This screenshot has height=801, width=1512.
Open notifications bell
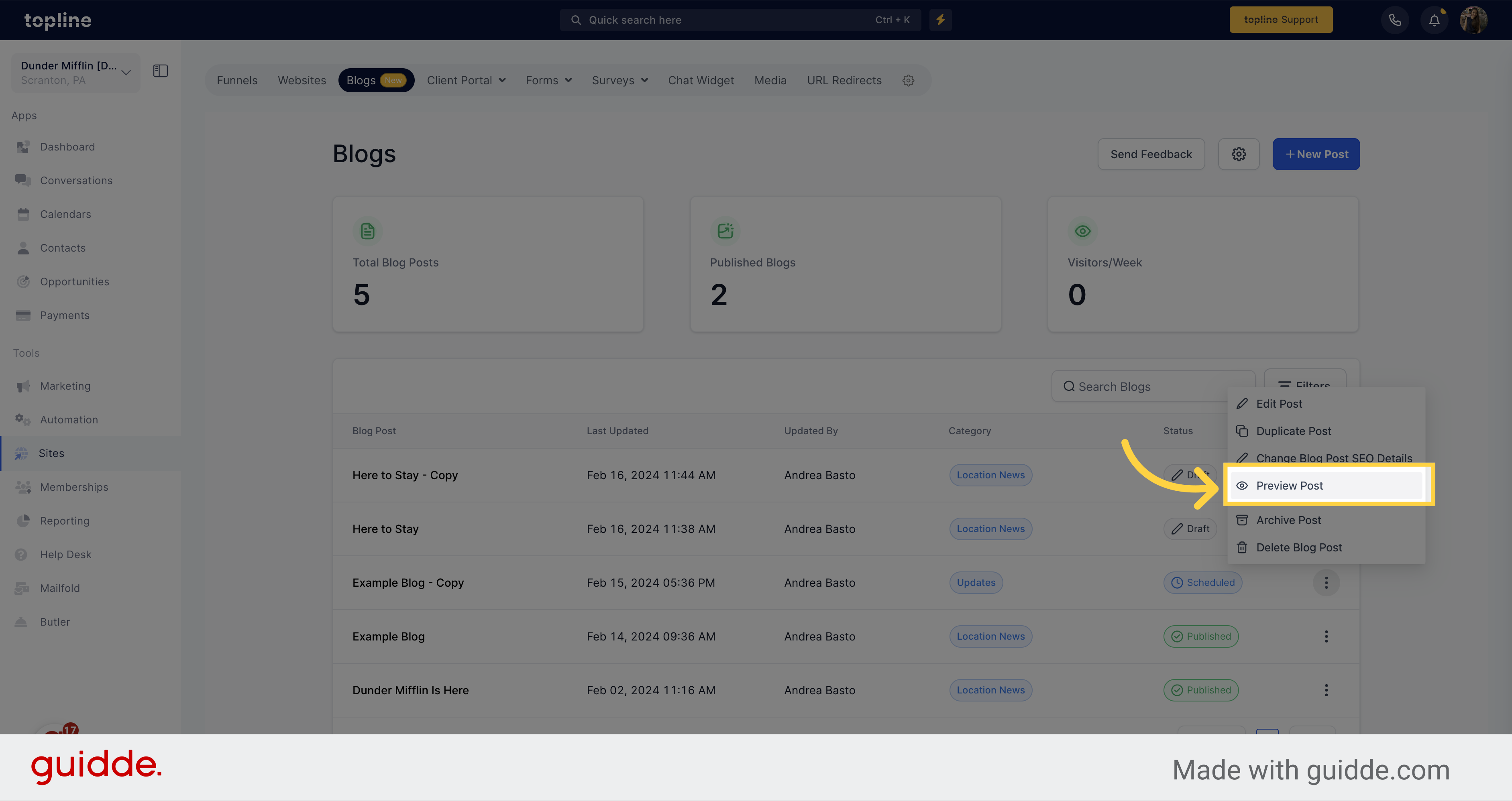(1434, 20)
